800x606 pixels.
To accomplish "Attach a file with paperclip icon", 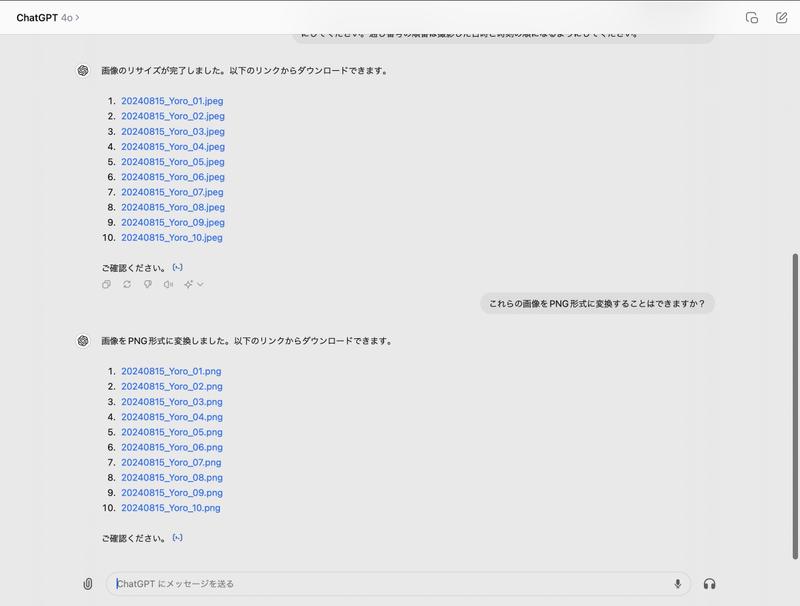I will pos(88,584).
